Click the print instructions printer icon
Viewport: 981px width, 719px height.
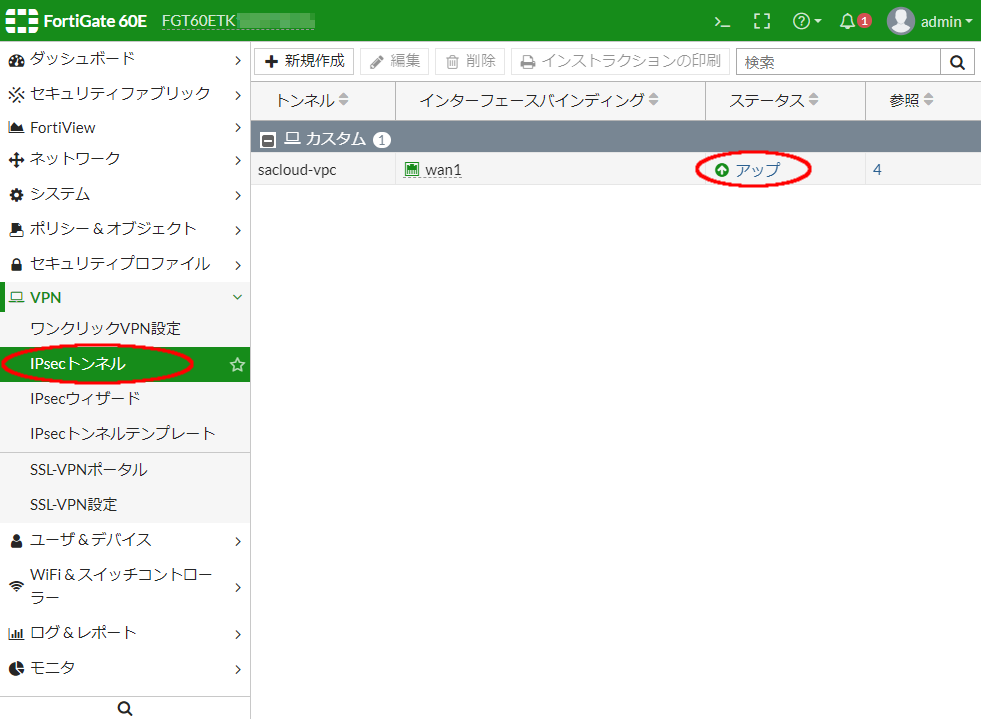529,61
